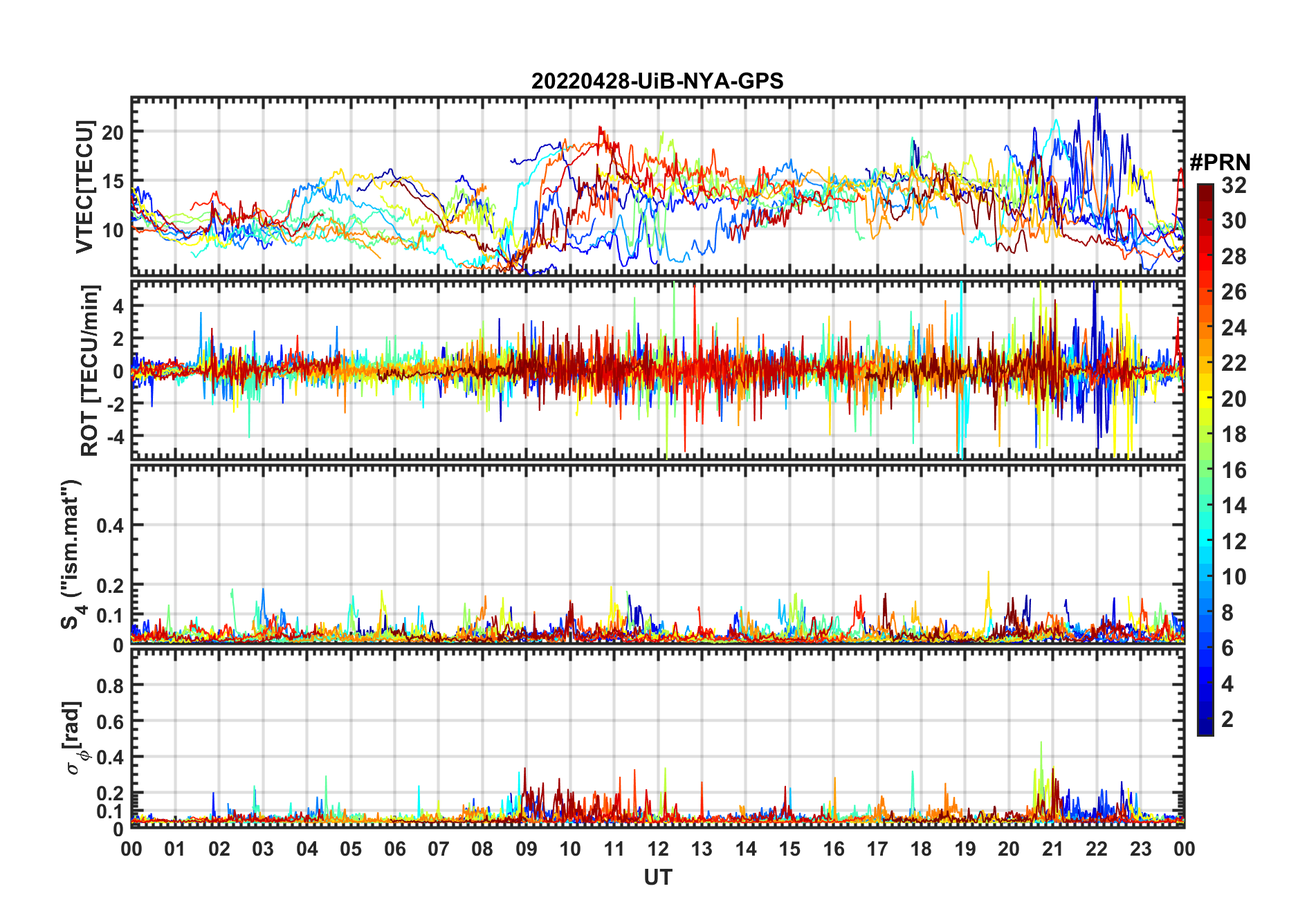
Task: Click the plot title 20220428-UiB-NYA-GPS
Action: [657, 81]
